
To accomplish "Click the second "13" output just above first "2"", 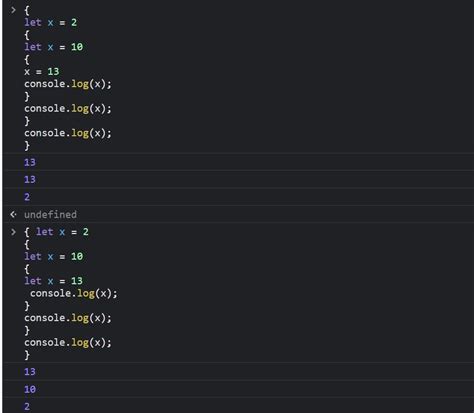I will click(30, 180).
